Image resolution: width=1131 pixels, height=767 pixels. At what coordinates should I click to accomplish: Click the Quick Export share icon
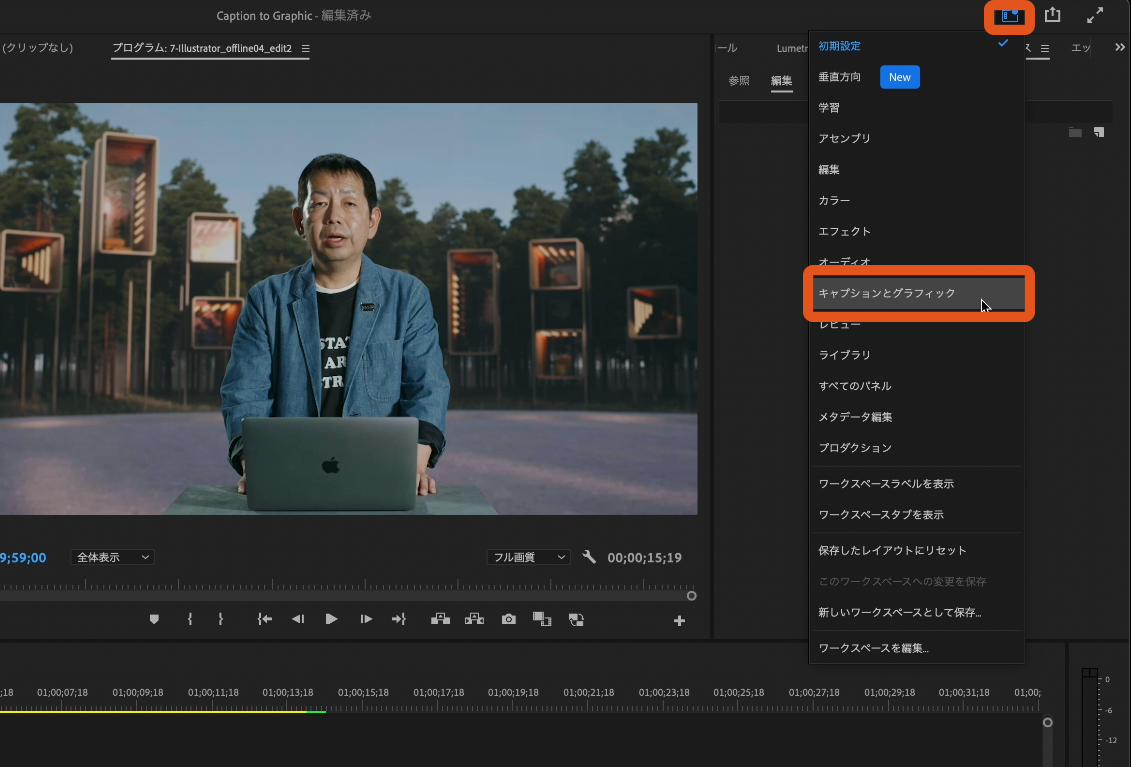coord(1052,15)
